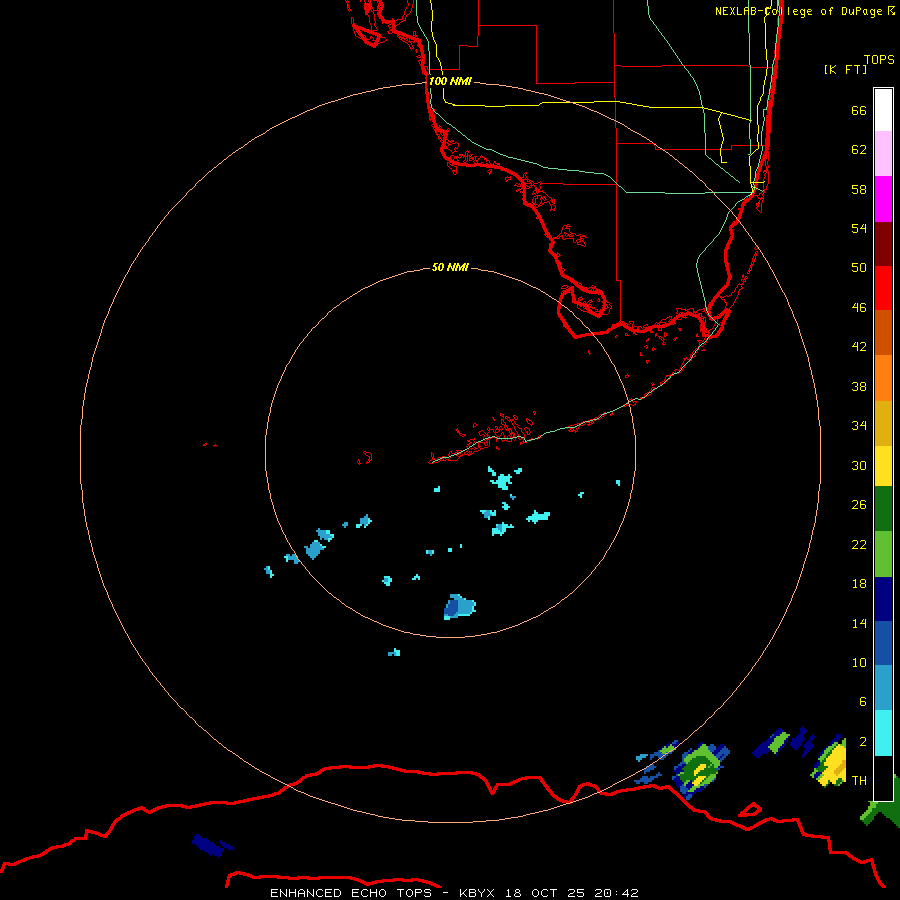Click the legend value 18
The width and height of the screenshot is (900, 900).
(x=859, y=584)
